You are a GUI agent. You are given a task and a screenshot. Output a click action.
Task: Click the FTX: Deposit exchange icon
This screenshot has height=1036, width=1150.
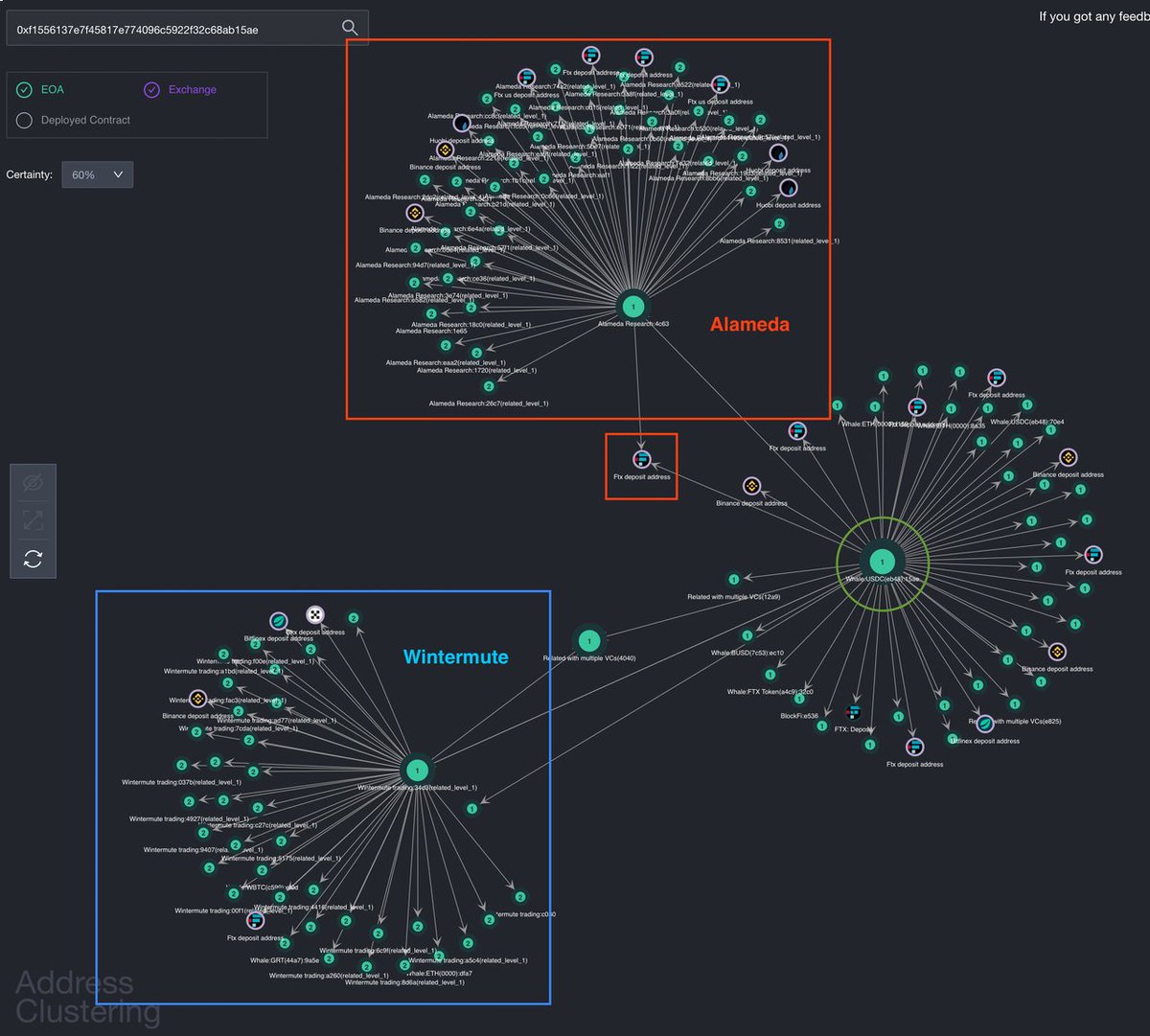tap(853, 712)
